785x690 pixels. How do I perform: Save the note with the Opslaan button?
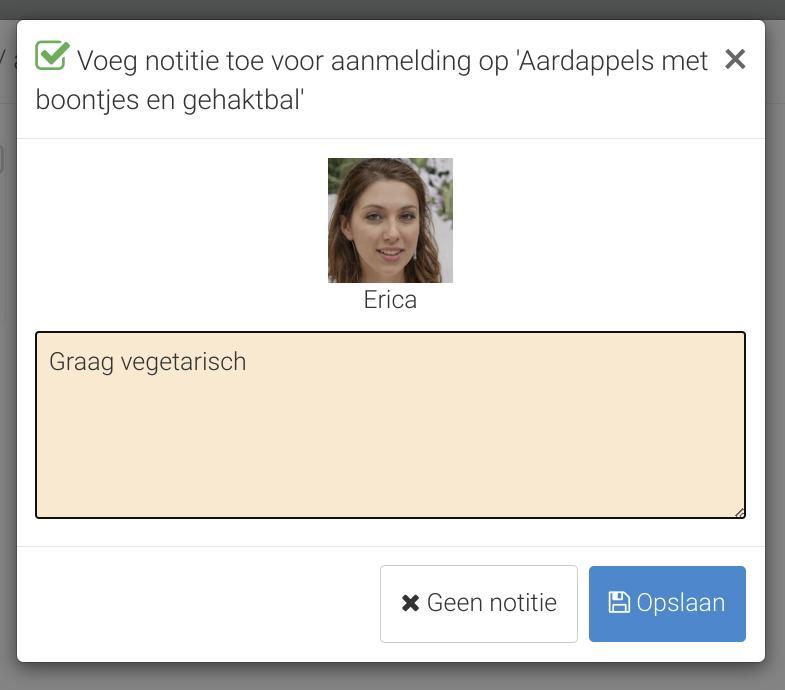[667, 603]
